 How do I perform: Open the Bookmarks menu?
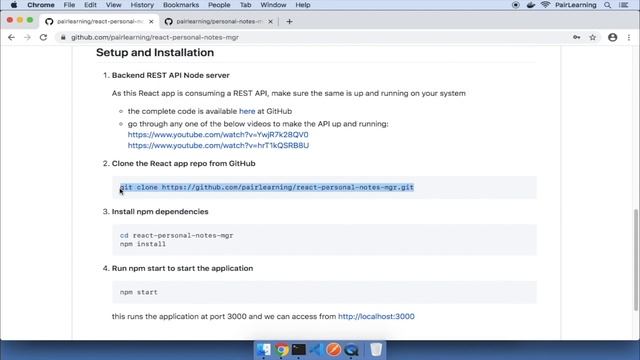coord(181,5)
